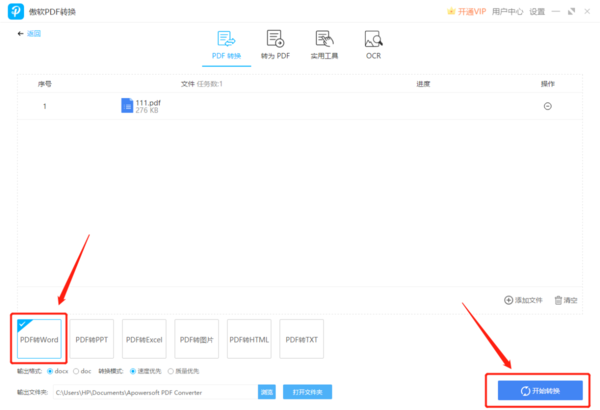Click the app logo in title bar
This screenshot has width=600, height=410.
tap(19, 11)
